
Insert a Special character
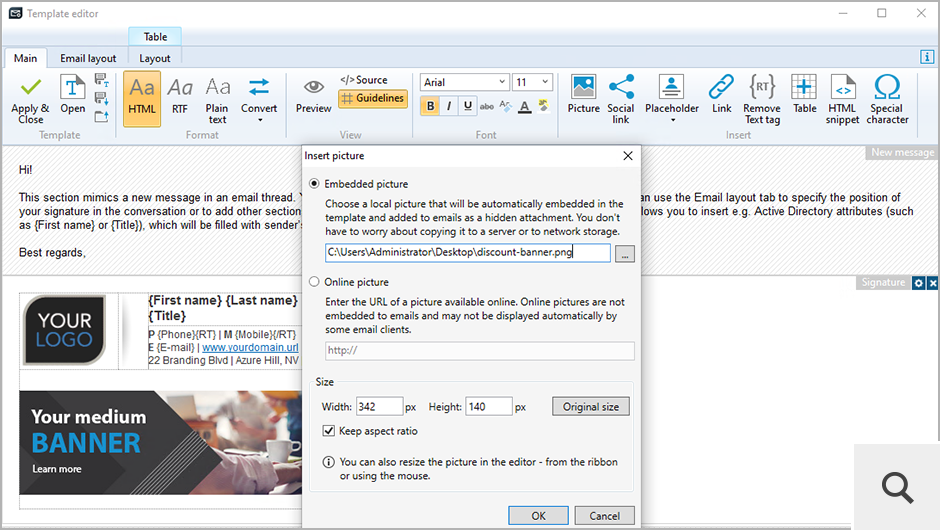tap(887, 100)
